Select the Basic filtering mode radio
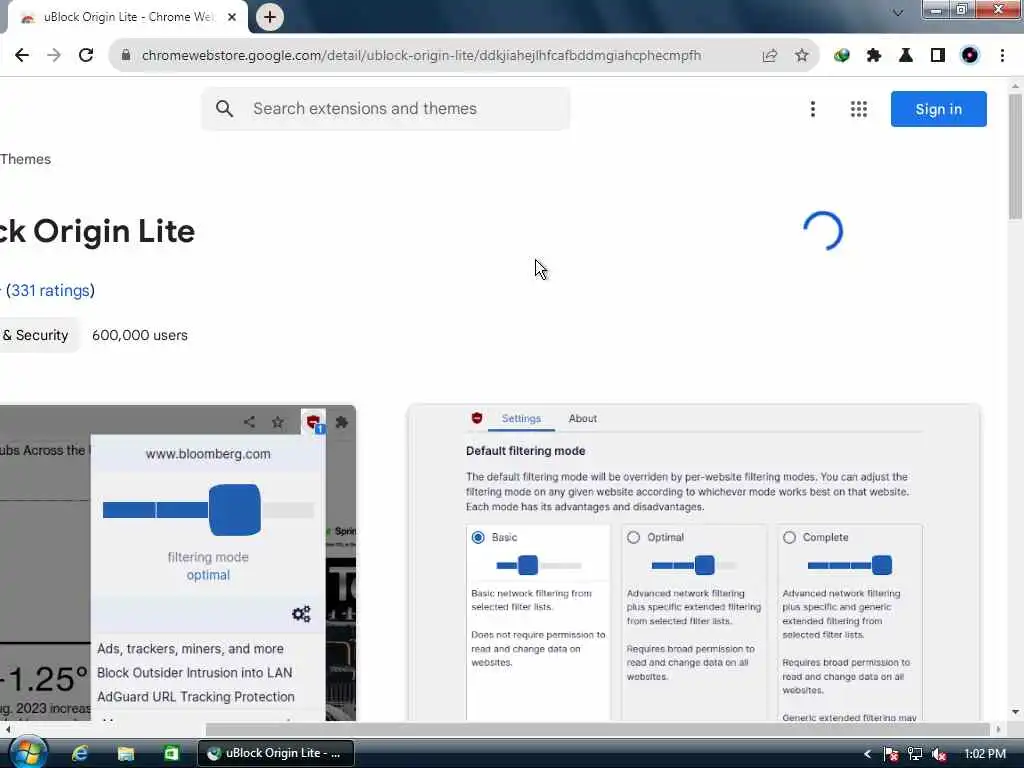 pyautogui.click(x=478, y=537)
